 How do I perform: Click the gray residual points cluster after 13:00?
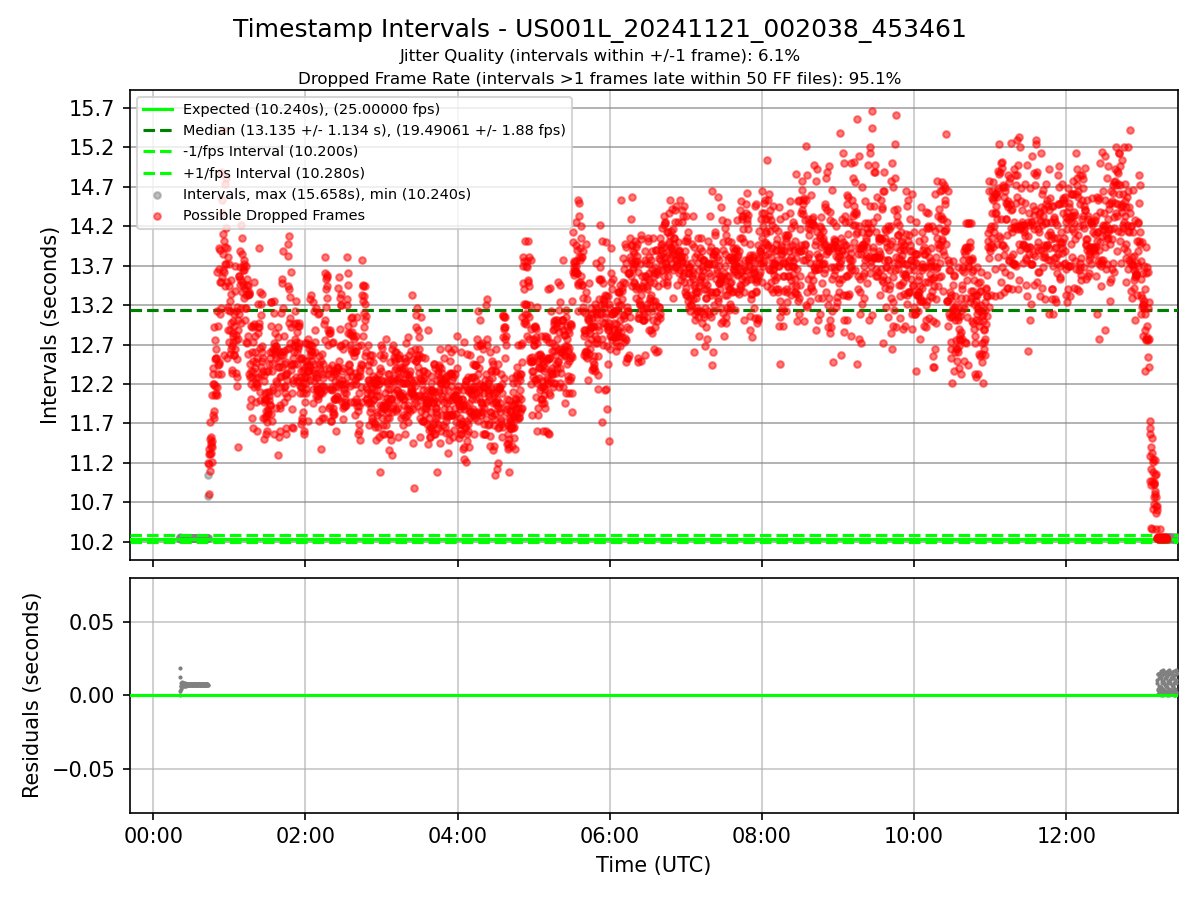pyautogui.click(x=1167, y=681)
